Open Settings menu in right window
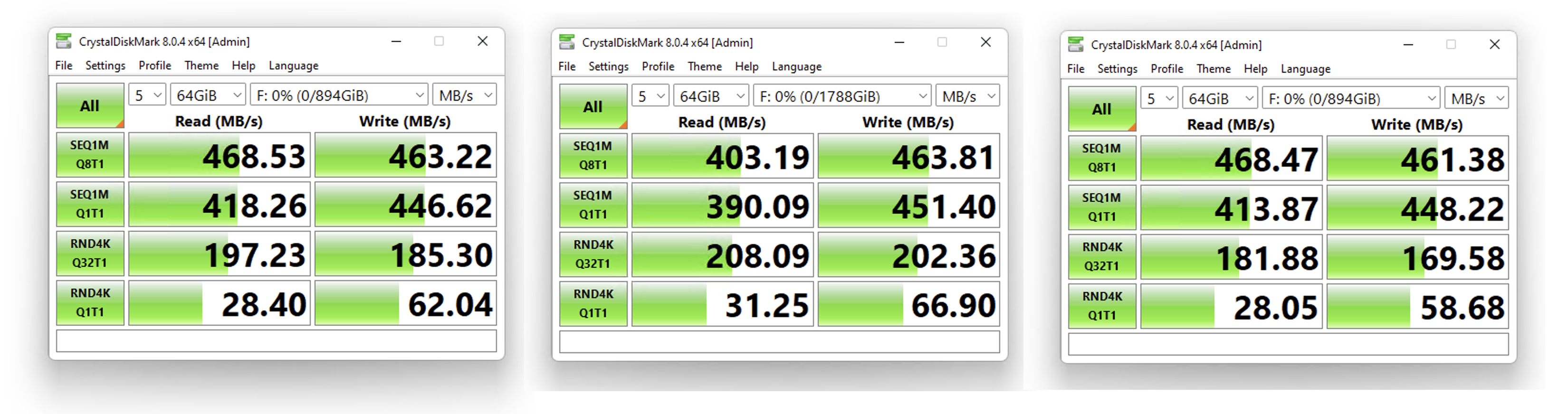The width and height of the screenshot is (1568, 414). 1117,69
